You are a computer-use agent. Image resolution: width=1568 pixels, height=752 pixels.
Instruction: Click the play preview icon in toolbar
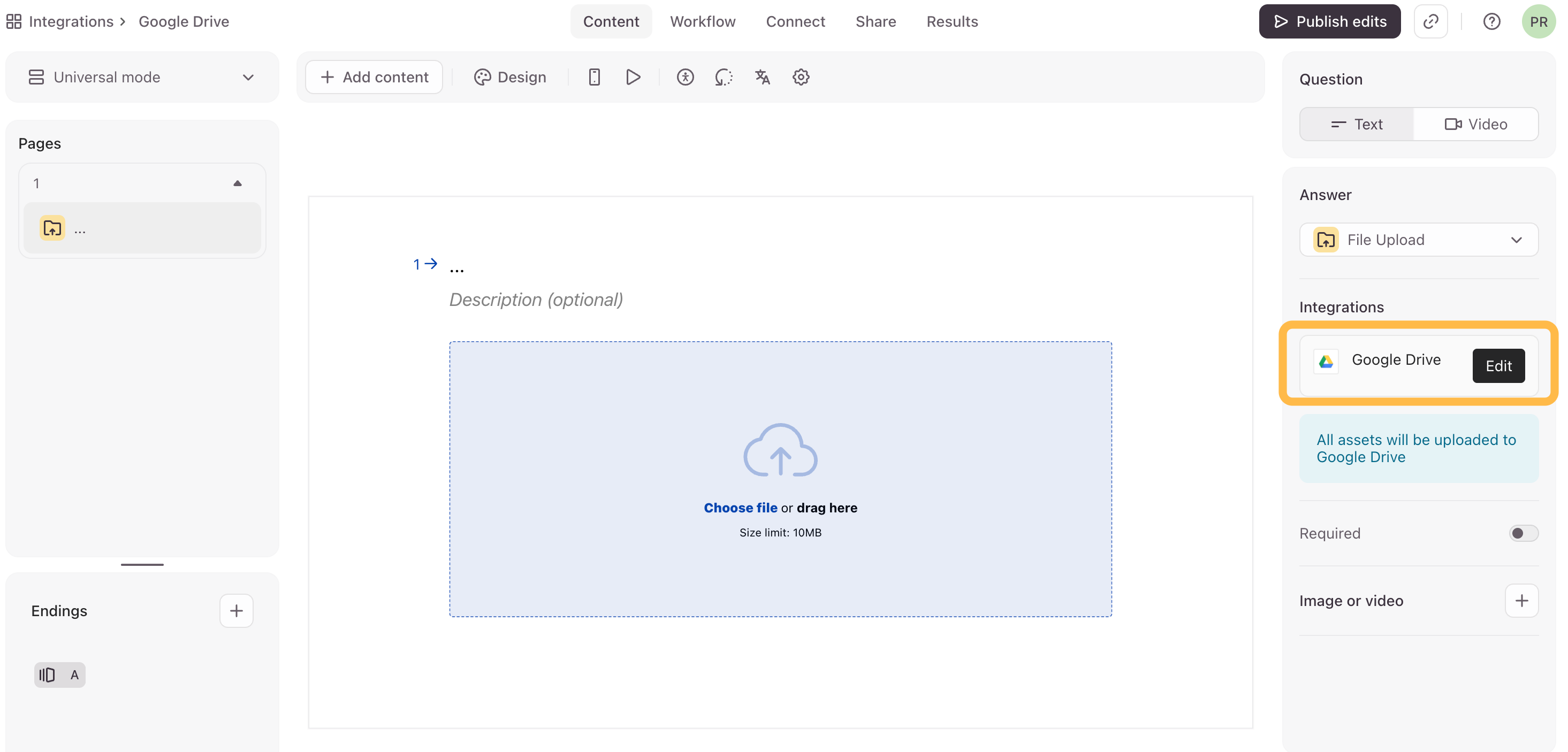click(633, 77)
